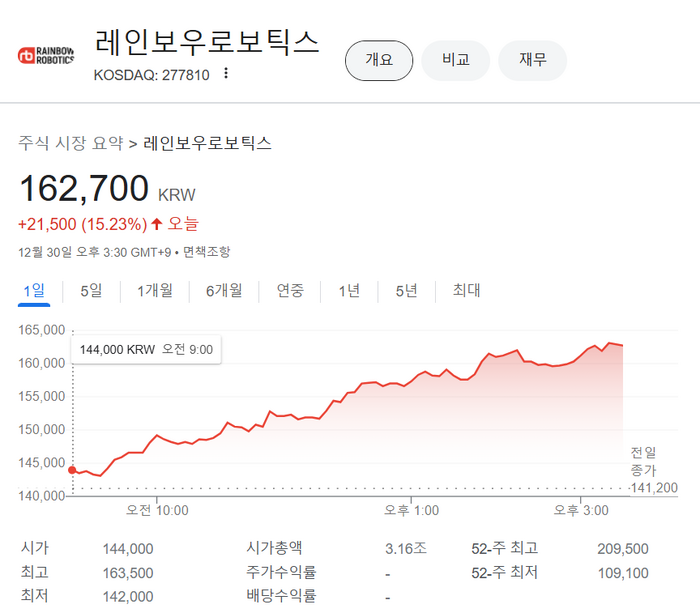This screenshot has height=613, width=700.
Task: Click the 오전 10:00 axis label
Action: (x=157, y=510)
